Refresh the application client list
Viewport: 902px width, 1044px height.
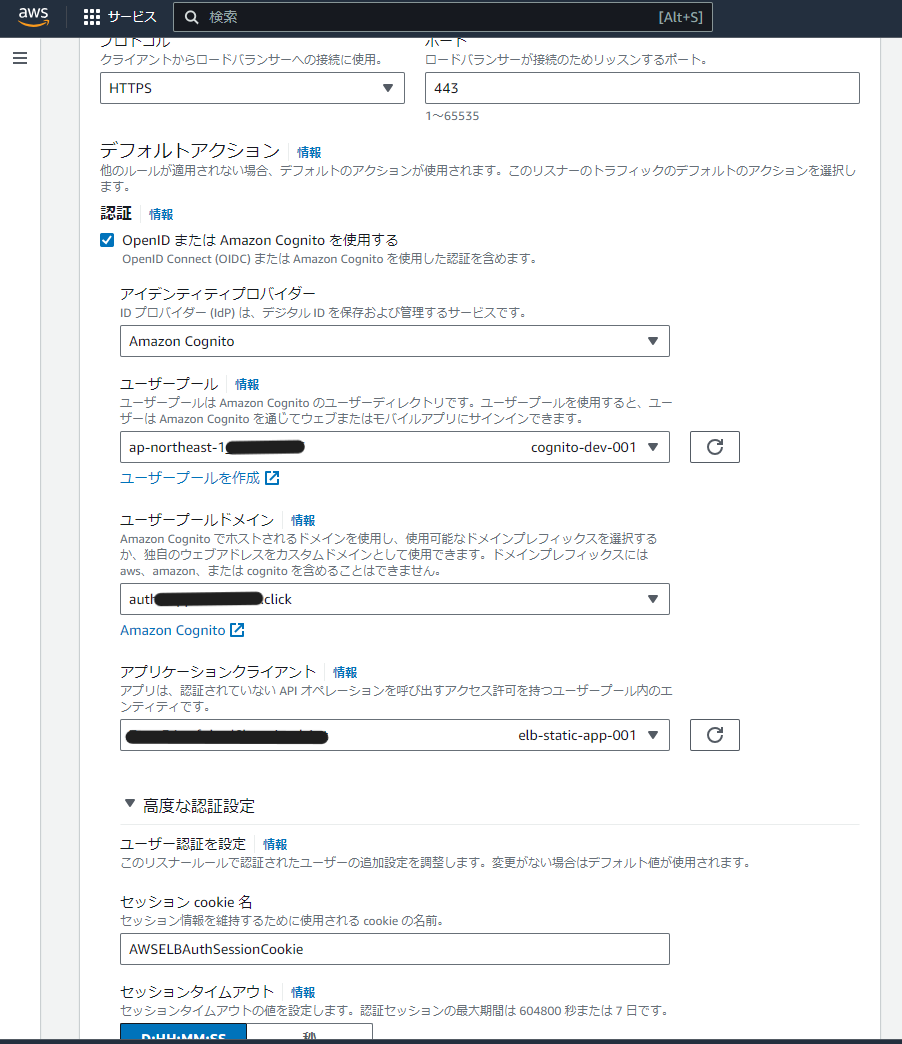coord(714,735)
